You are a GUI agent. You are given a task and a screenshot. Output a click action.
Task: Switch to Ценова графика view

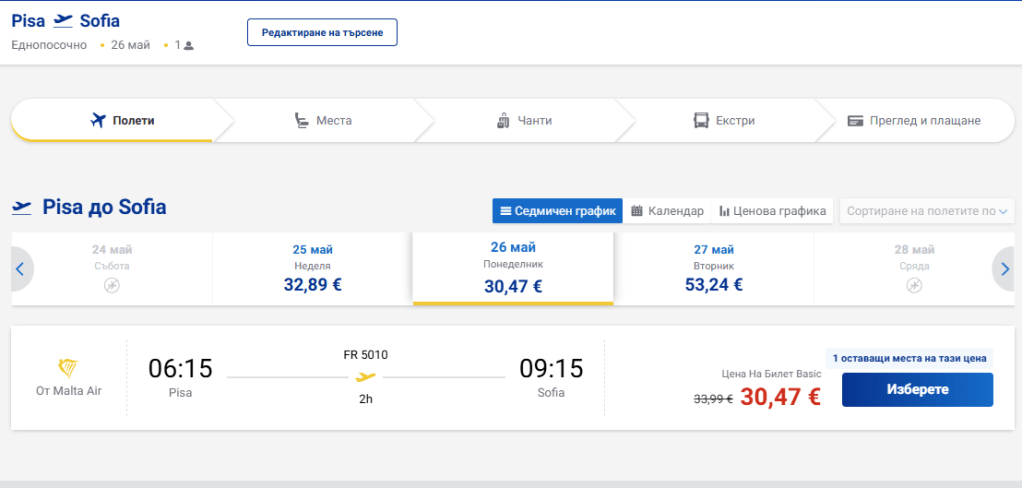coord(773,211)
